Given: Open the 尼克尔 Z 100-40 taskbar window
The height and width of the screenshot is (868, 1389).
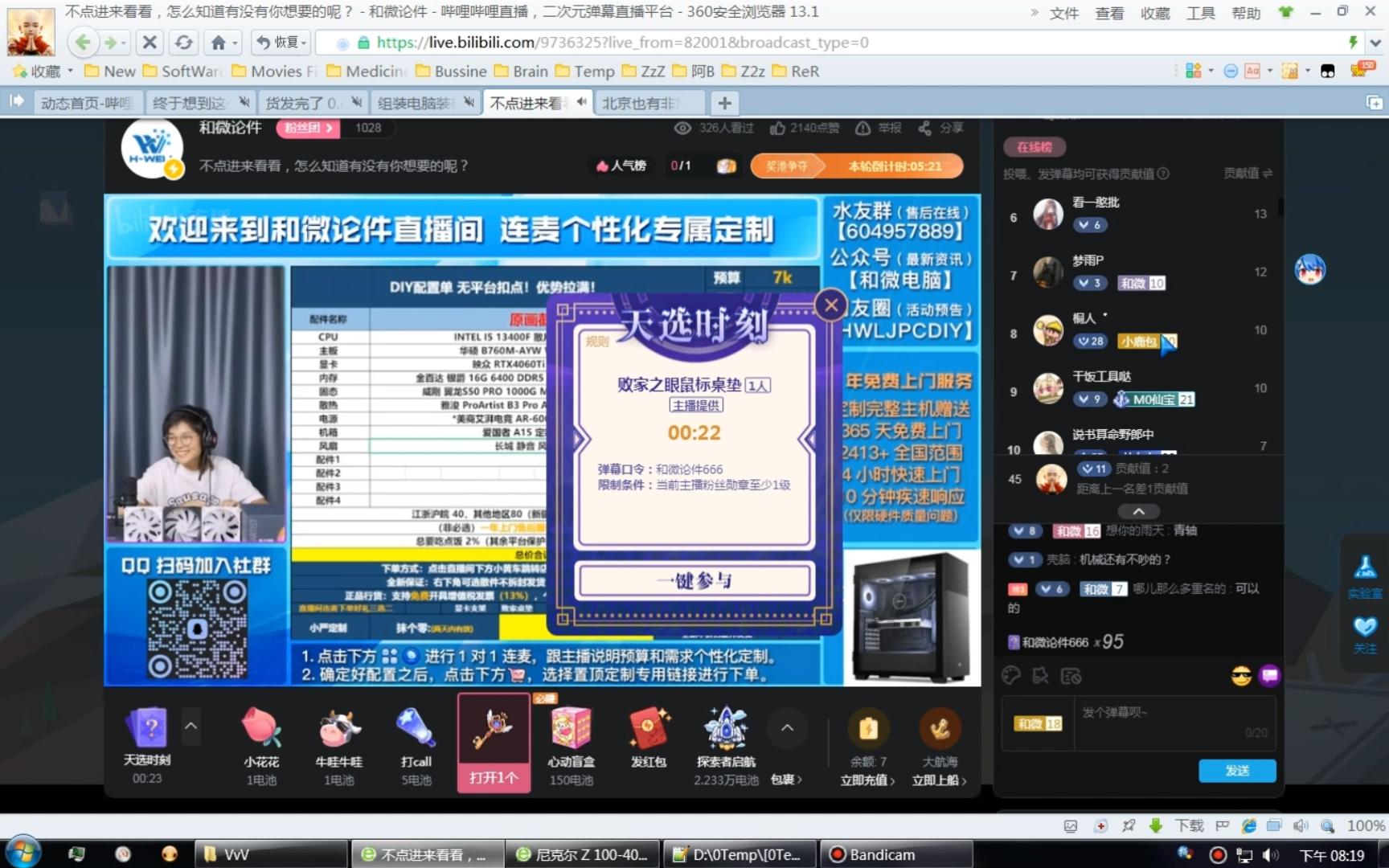Looking at the screenshot, I should (582, 854).
